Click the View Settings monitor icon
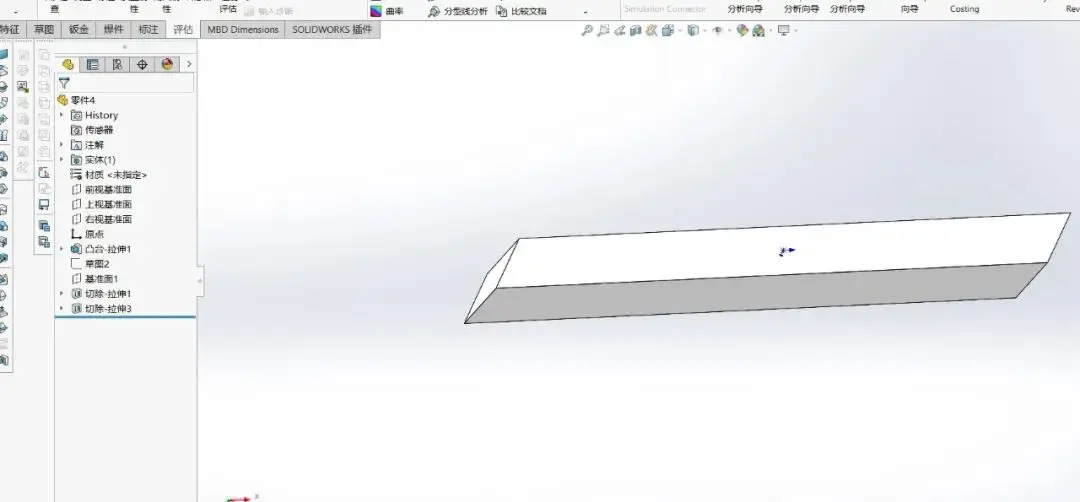Image resolution: width=1080 pixels, height=502 pixels. 783,31
